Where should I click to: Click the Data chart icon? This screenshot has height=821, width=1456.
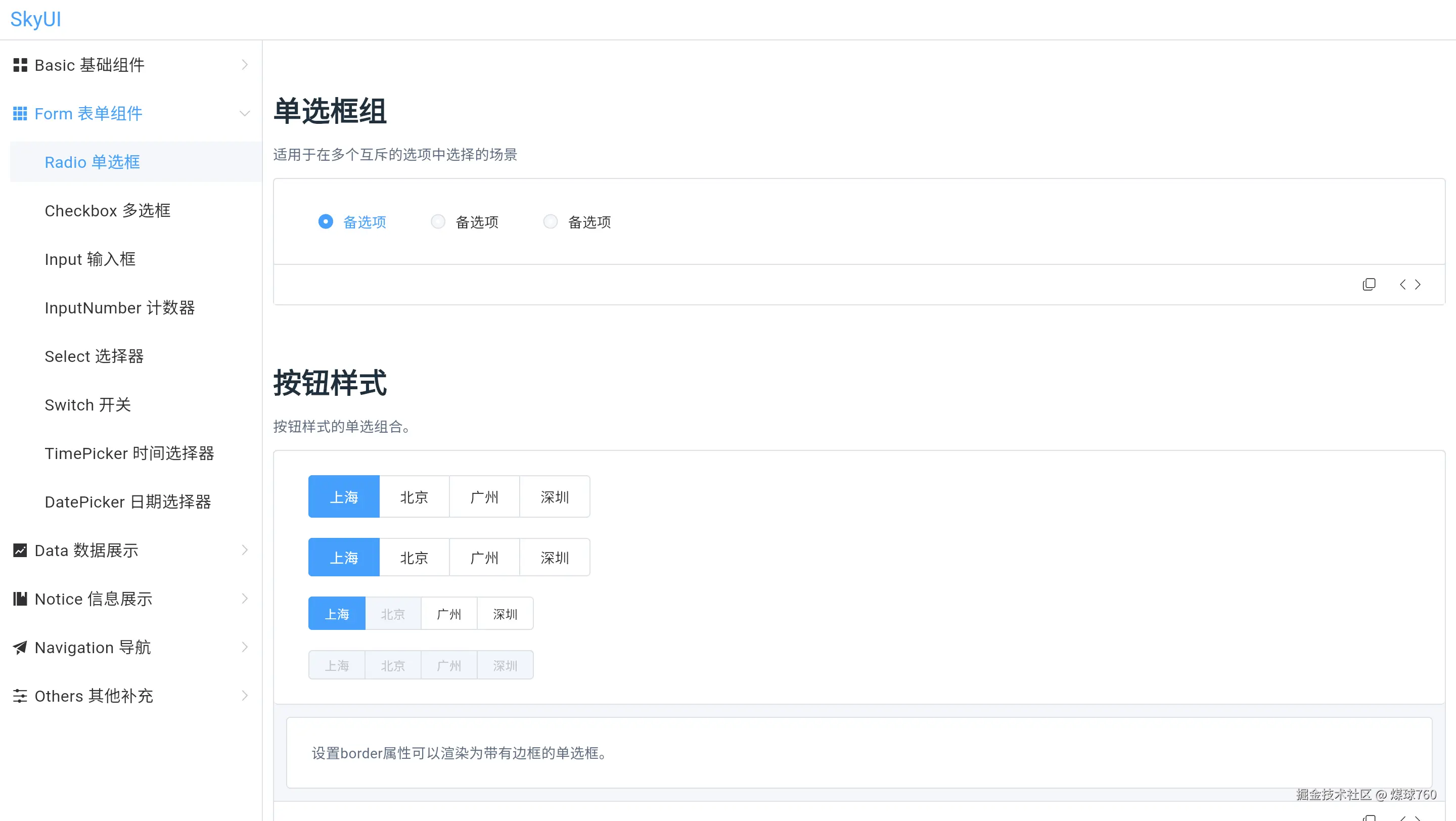click(x=20, y=551)
